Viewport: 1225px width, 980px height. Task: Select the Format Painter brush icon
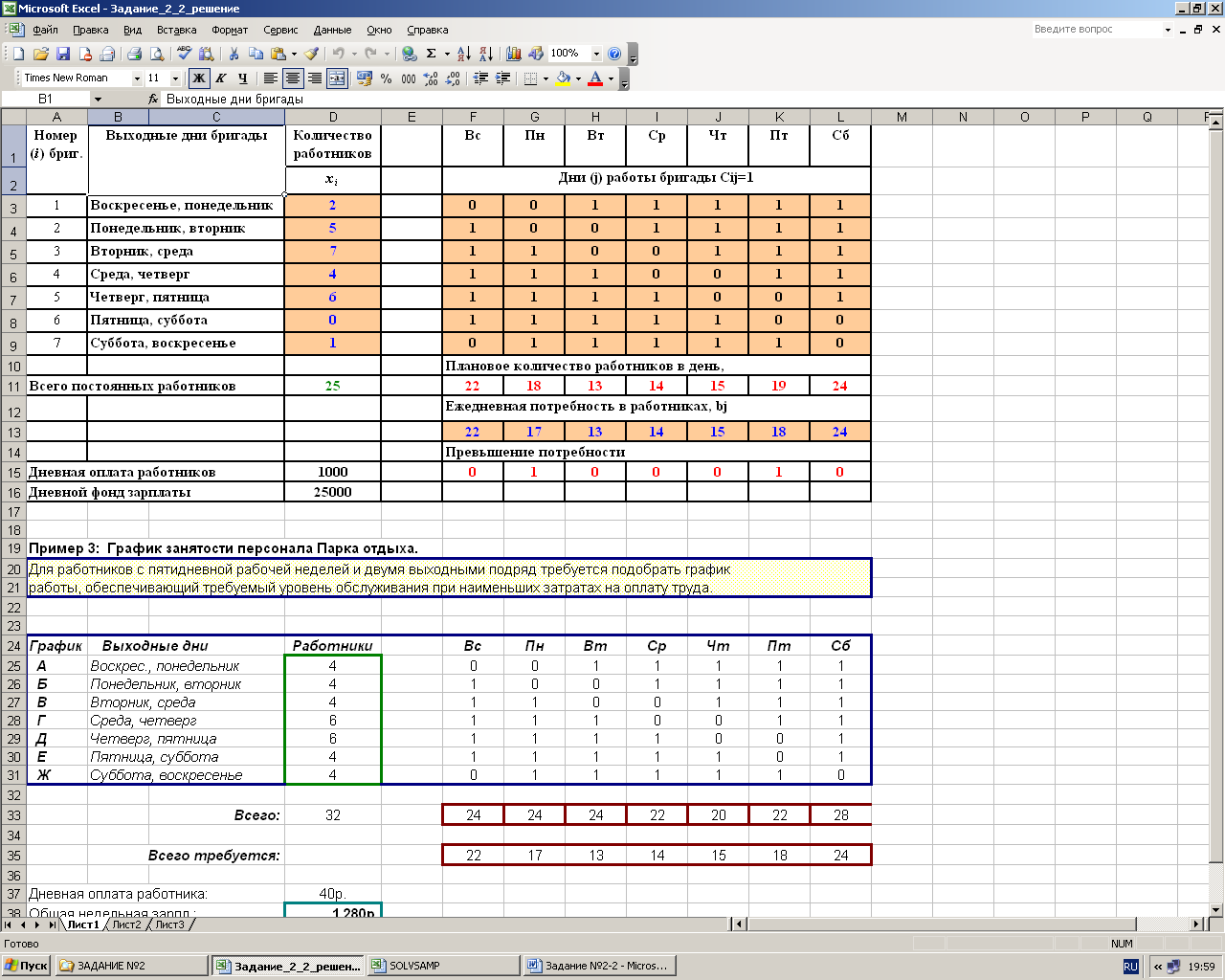pos(311,54)
